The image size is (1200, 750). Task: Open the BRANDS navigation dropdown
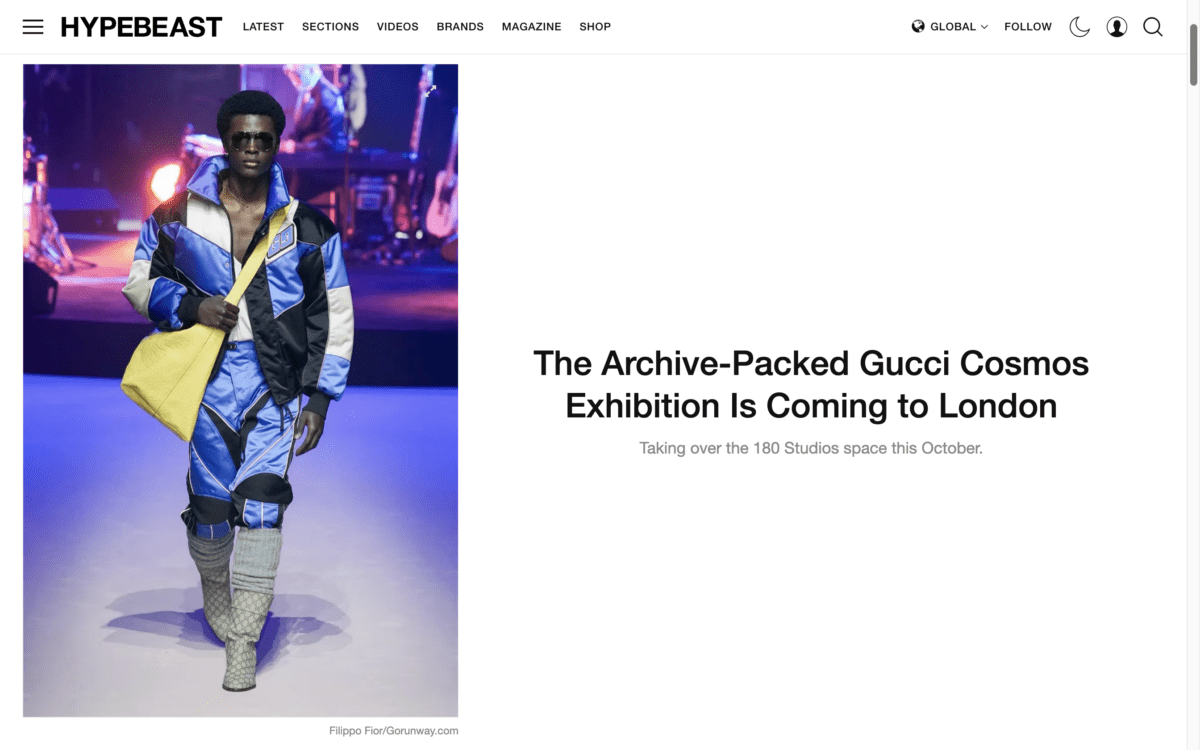[460, 27]
